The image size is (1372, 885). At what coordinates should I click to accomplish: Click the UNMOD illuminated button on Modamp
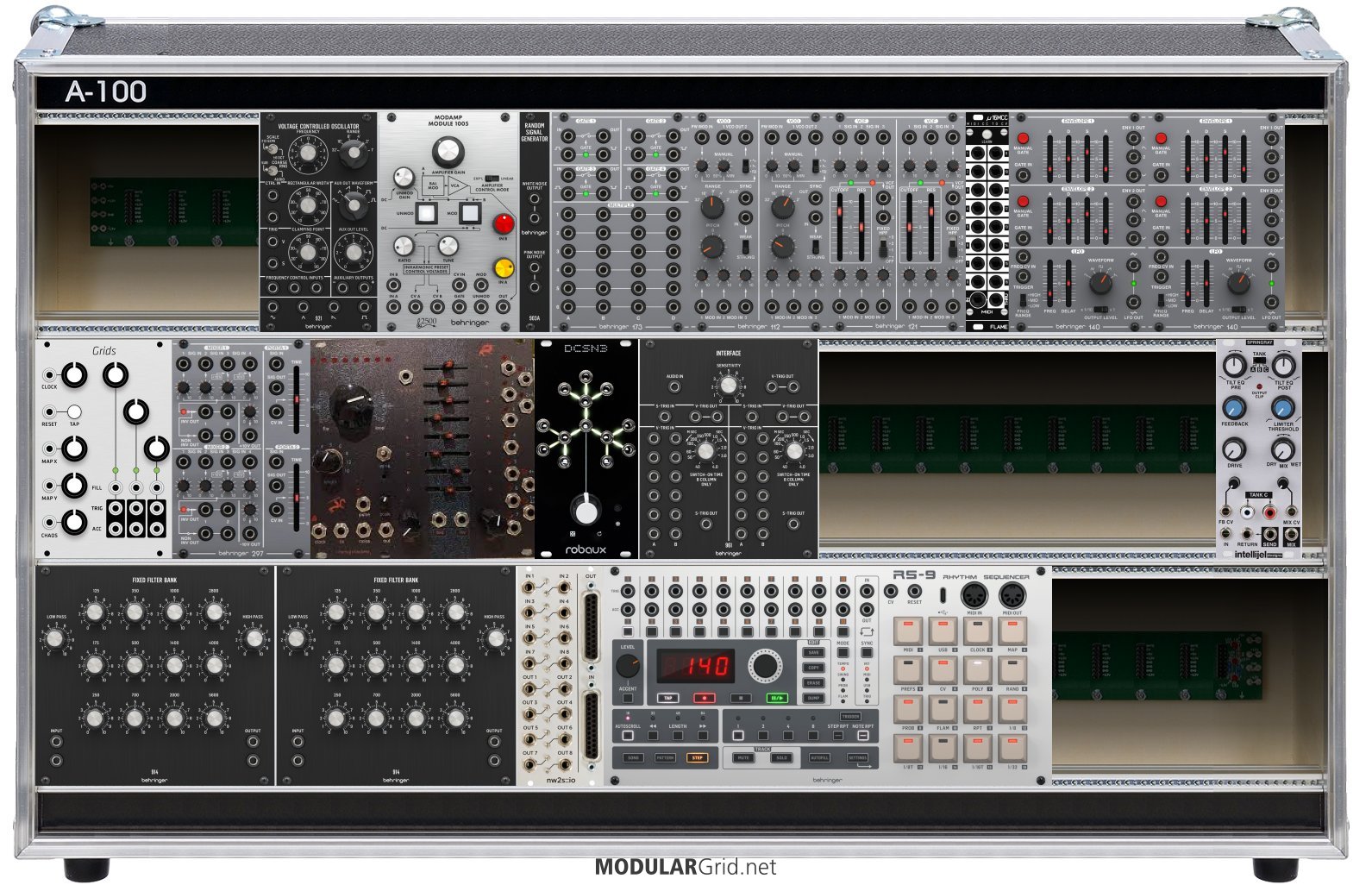tap(427, 213)
